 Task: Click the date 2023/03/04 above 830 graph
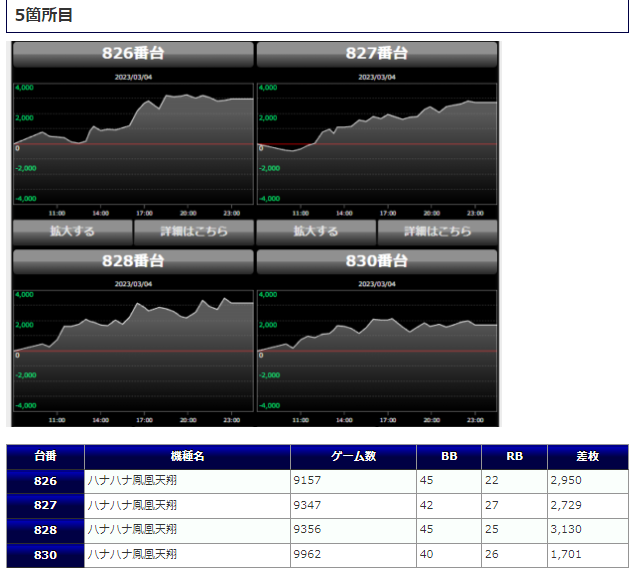pos(377,284)
